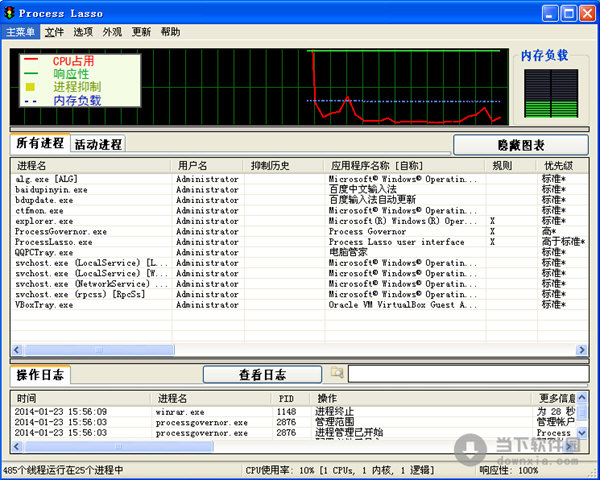
Task: Select the svchost.exe (rpcss) [RpcSs] row
Action: tap(300, 295)
